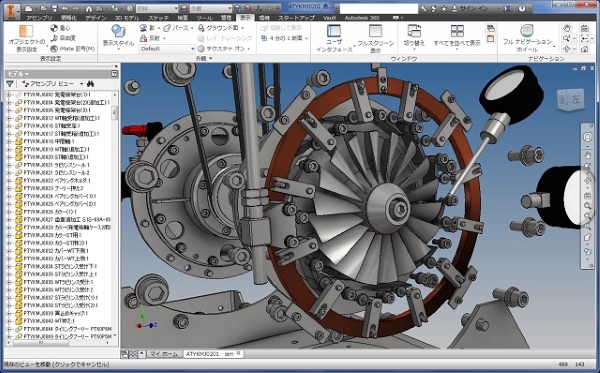Image resolution: width=600 pixels, height=373 pixels.
Task: Expand the 中間軸:1 tree node
Action: [x=9, y=142]
